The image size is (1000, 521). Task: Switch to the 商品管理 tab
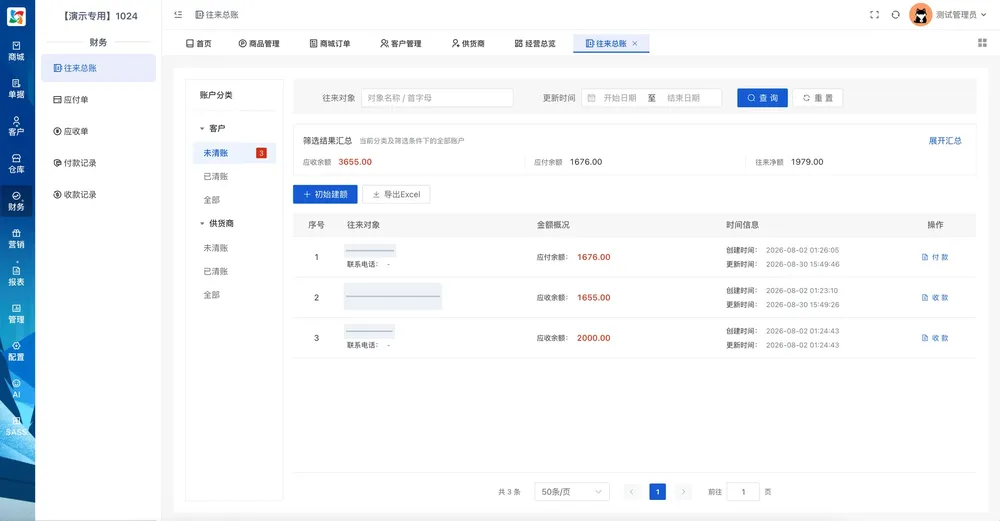pos(259,43)
